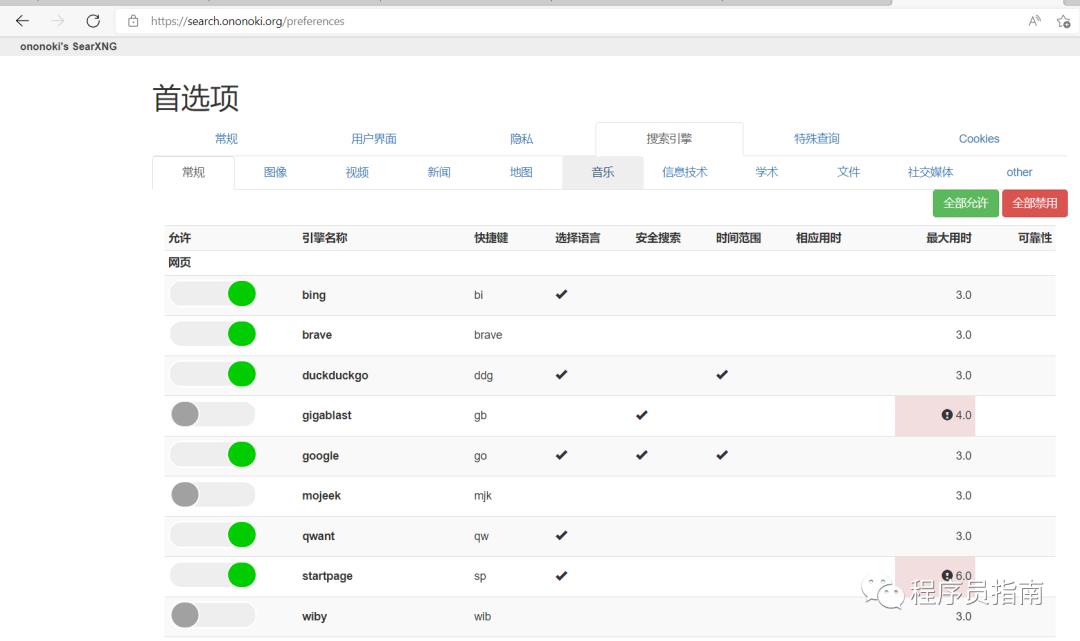Click google's safe search checkmark
The image size is (1080, 641).
641,454
